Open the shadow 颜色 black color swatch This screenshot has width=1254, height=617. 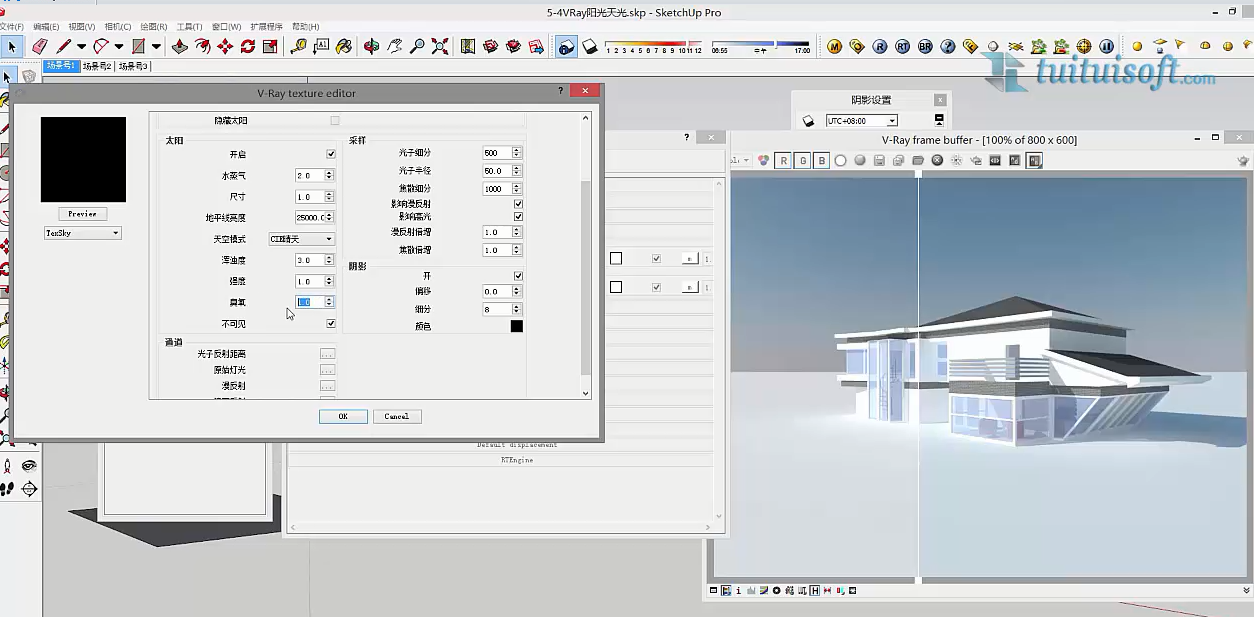point(517,326)
